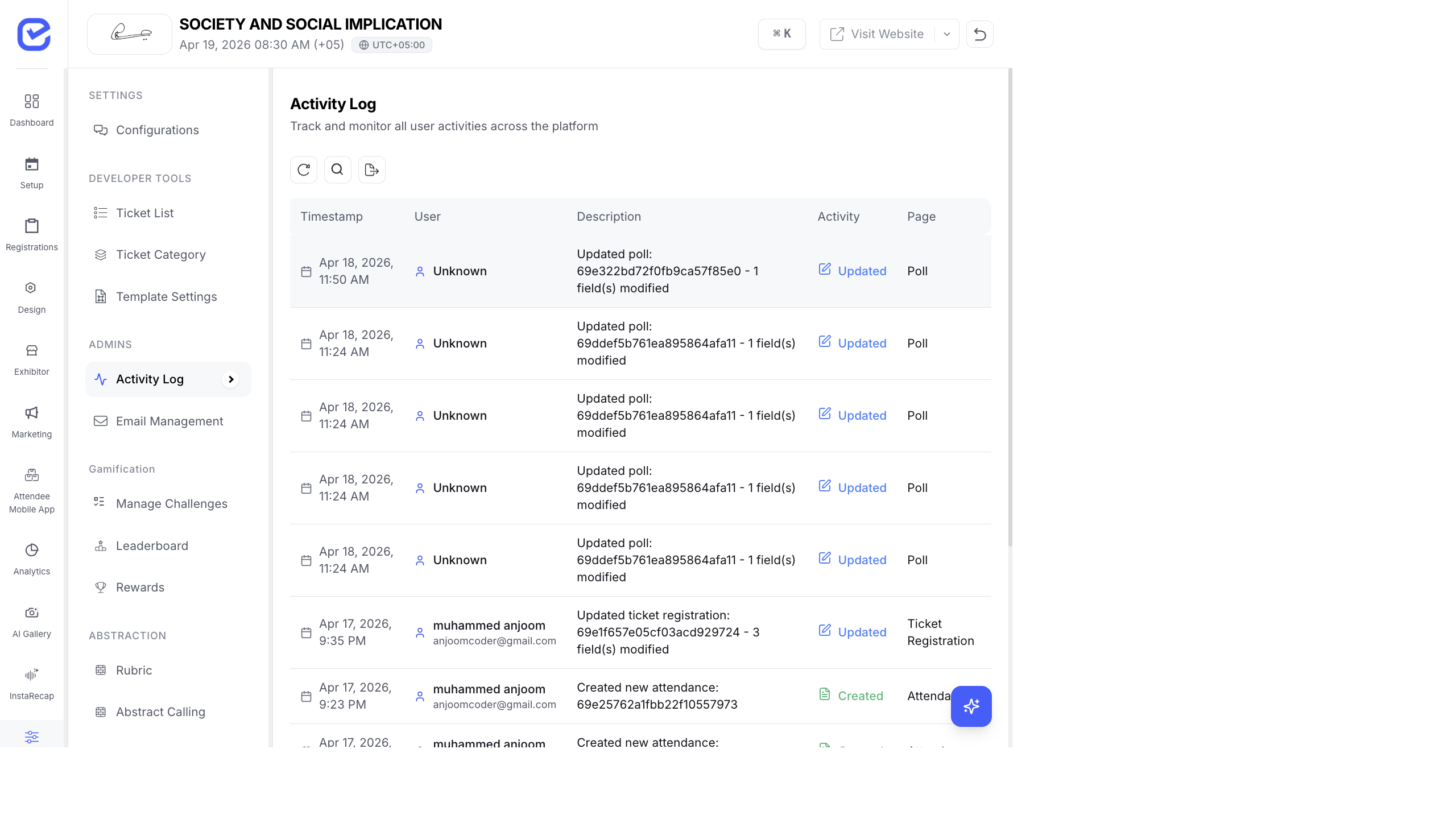Click the app logo in the sidebar
This screenshot has width=1456, height=819.
click(34, 34)
